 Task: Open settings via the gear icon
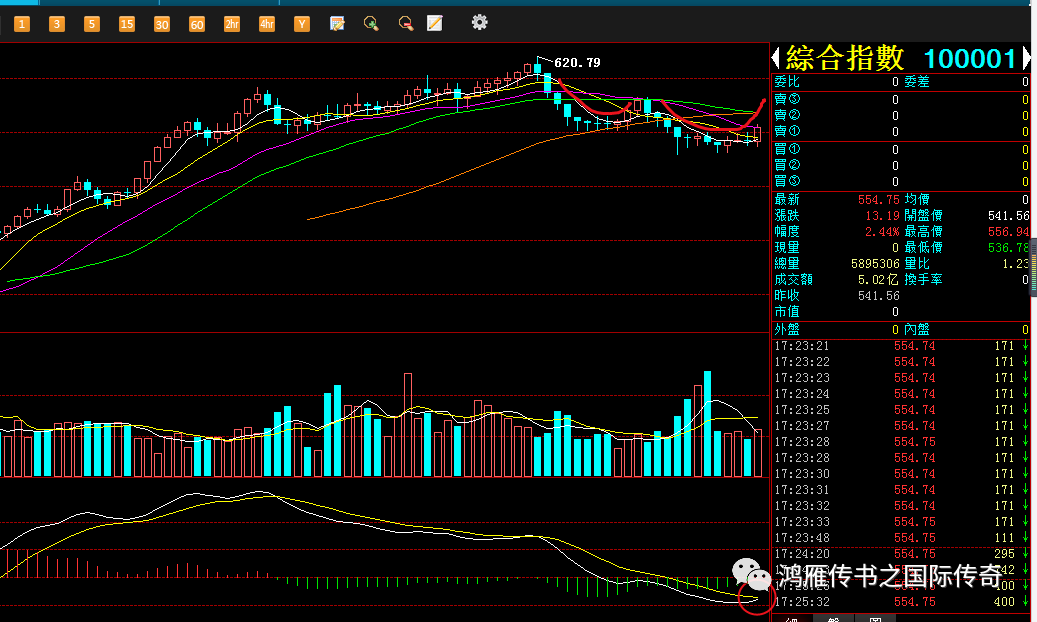click(479, 22)
